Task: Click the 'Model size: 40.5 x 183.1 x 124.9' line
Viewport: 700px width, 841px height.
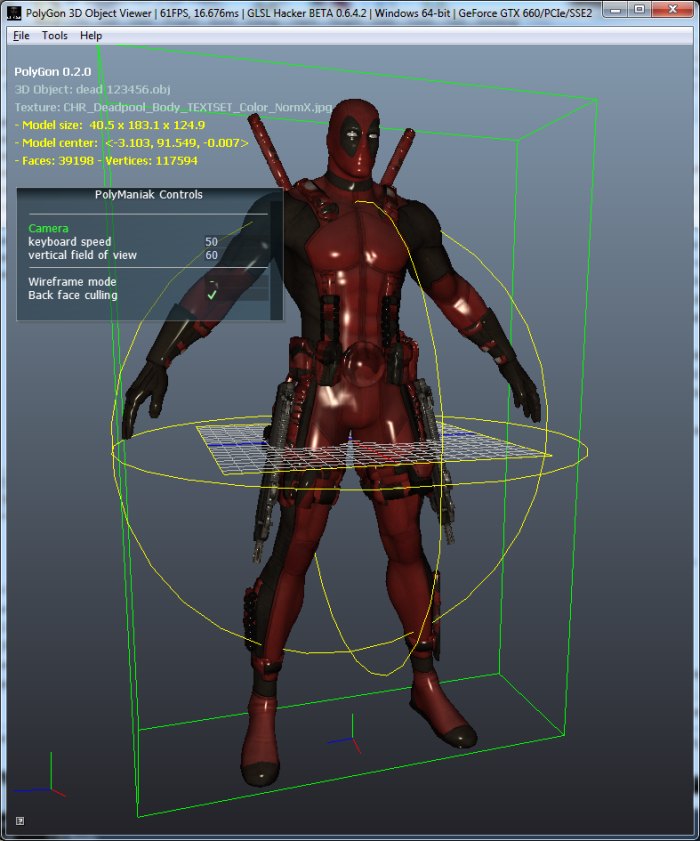Action: (110, 125)
